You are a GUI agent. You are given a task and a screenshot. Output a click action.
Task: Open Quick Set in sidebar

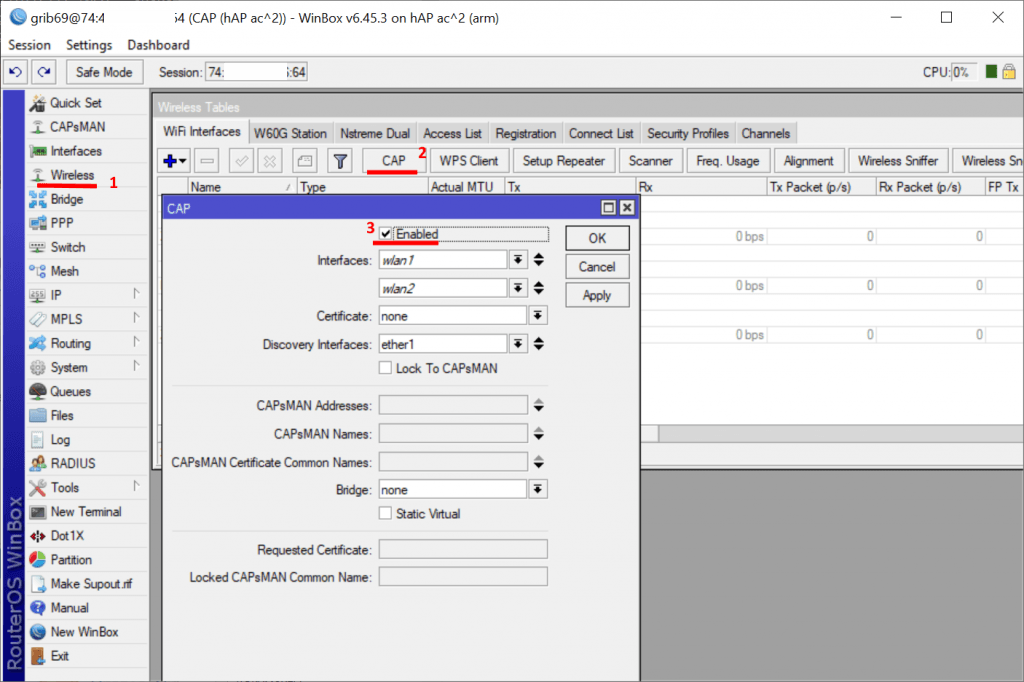point(75,103)
